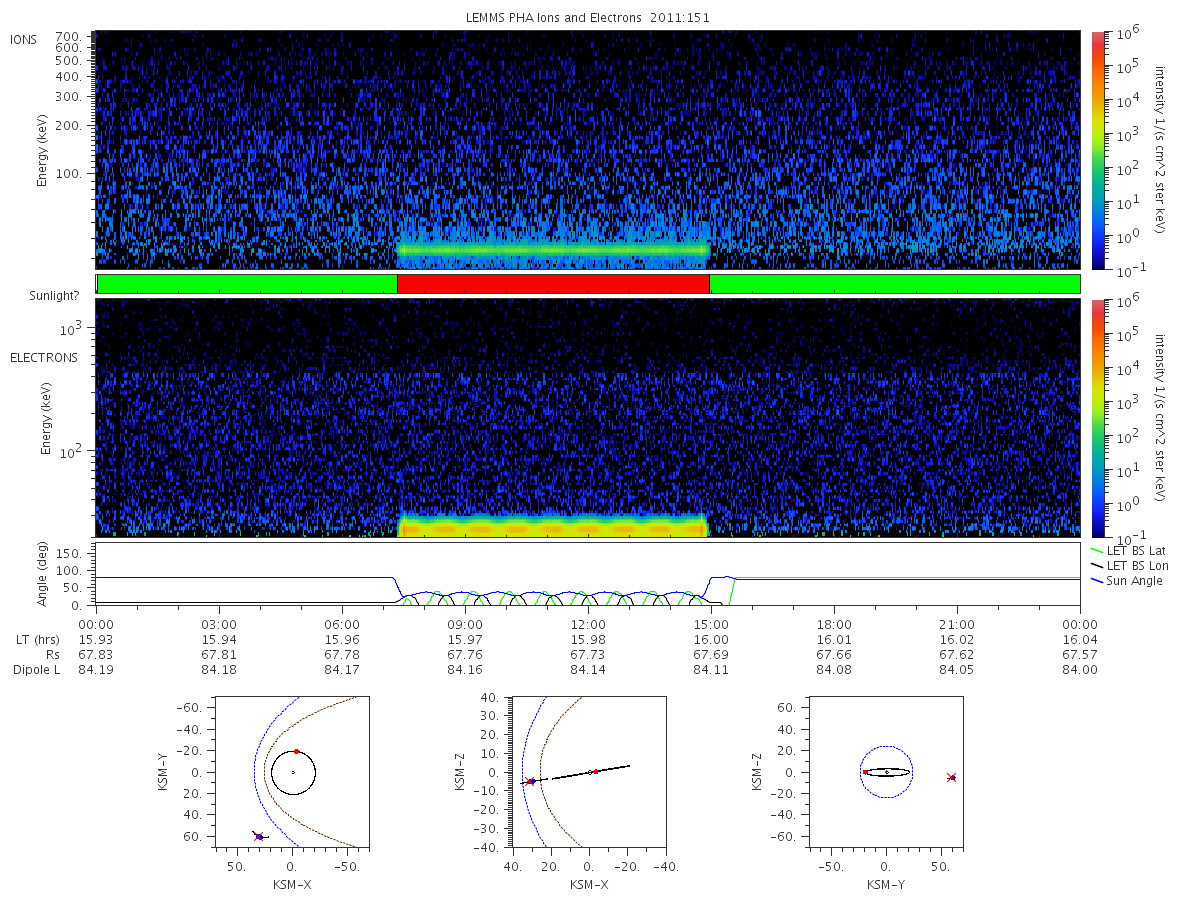
Task: Click the Sunlight? label
Action: [x=40, y=296]
